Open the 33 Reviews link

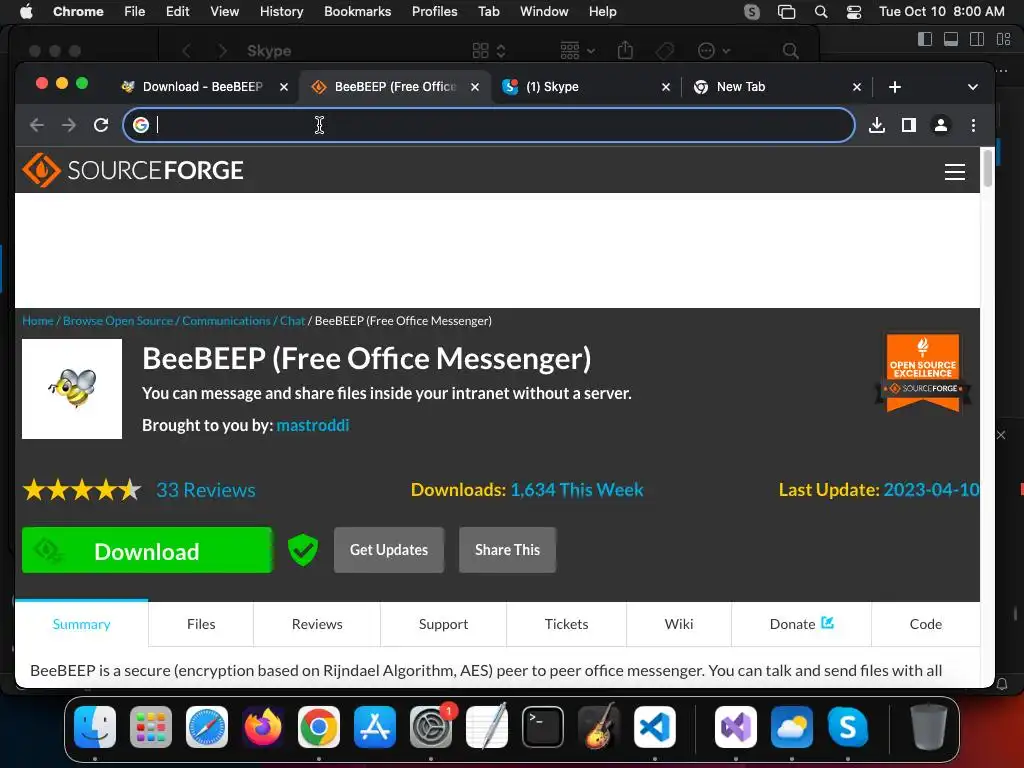click(x=206, y=490)
